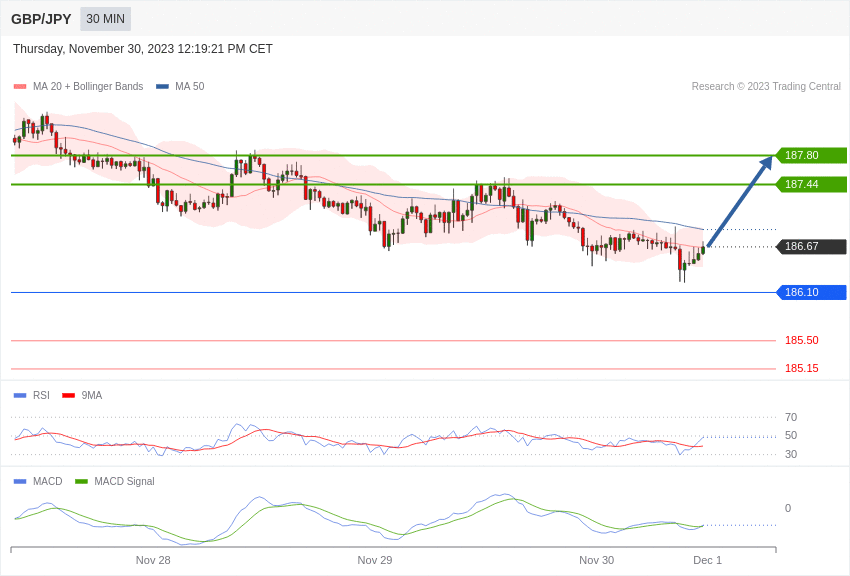Select the blue 186.10 pivot price tag
Screen dimensions: 850x576
(x=811, y=292)
